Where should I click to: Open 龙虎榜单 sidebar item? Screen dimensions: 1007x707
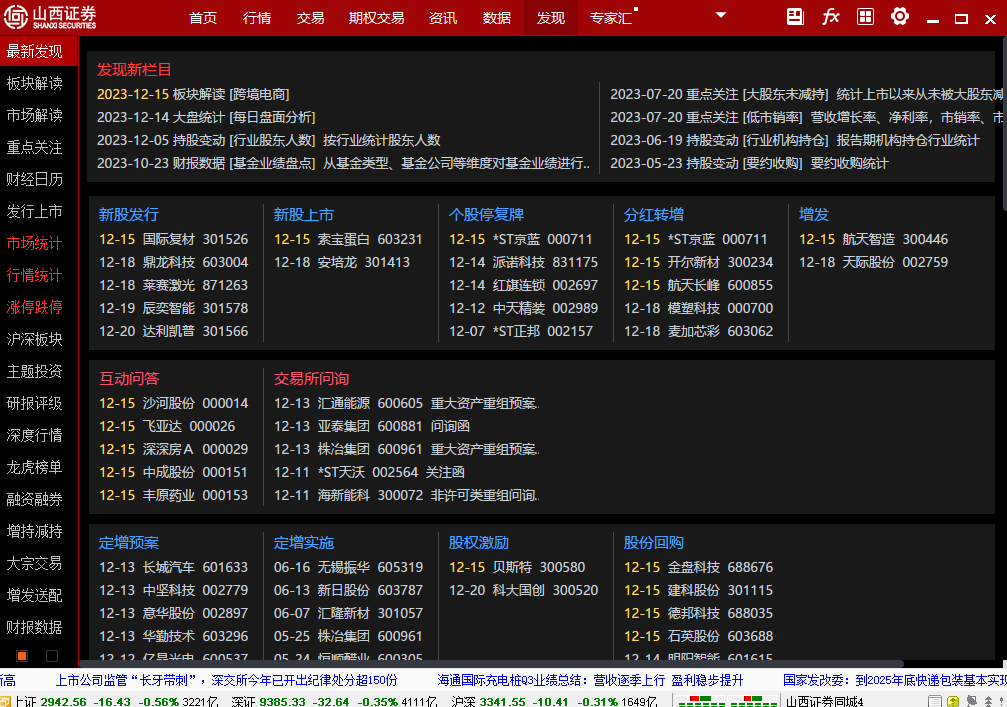35,467
